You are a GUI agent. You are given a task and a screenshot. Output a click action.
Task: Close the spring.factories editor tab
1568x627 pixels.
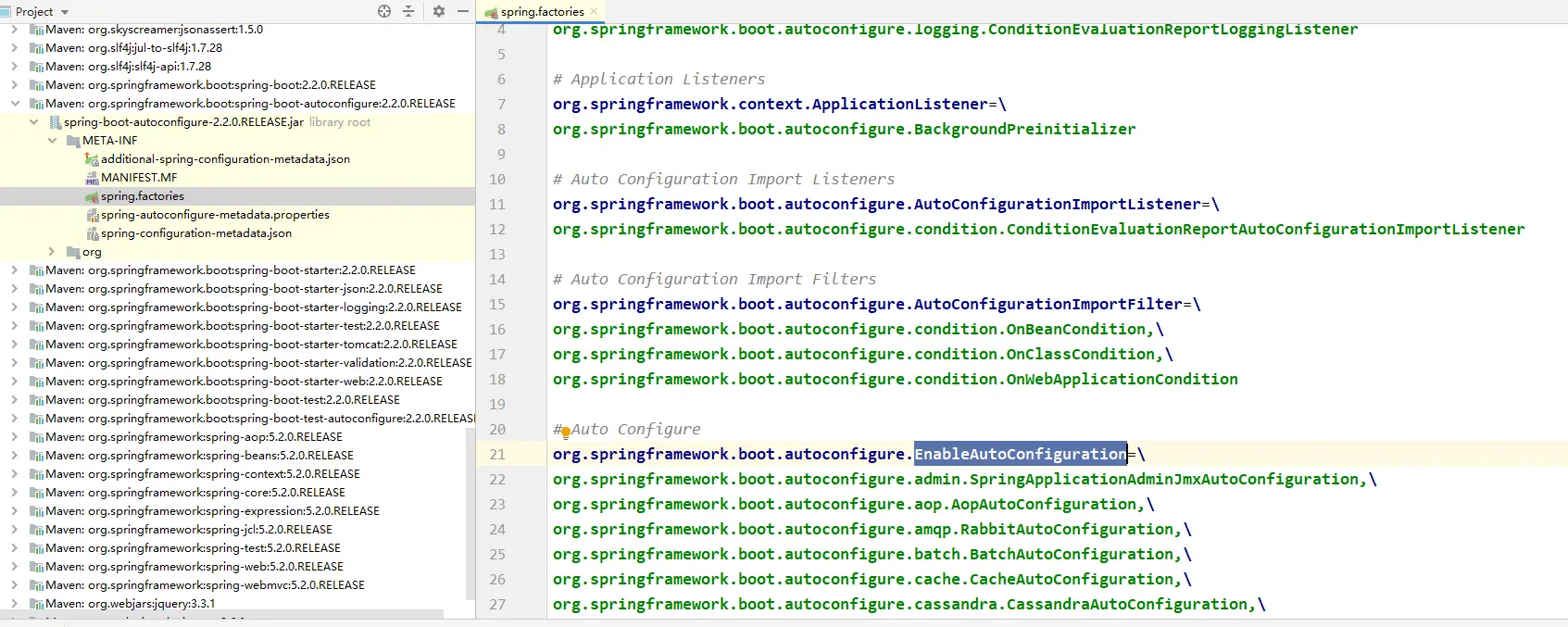click(594, 11)
